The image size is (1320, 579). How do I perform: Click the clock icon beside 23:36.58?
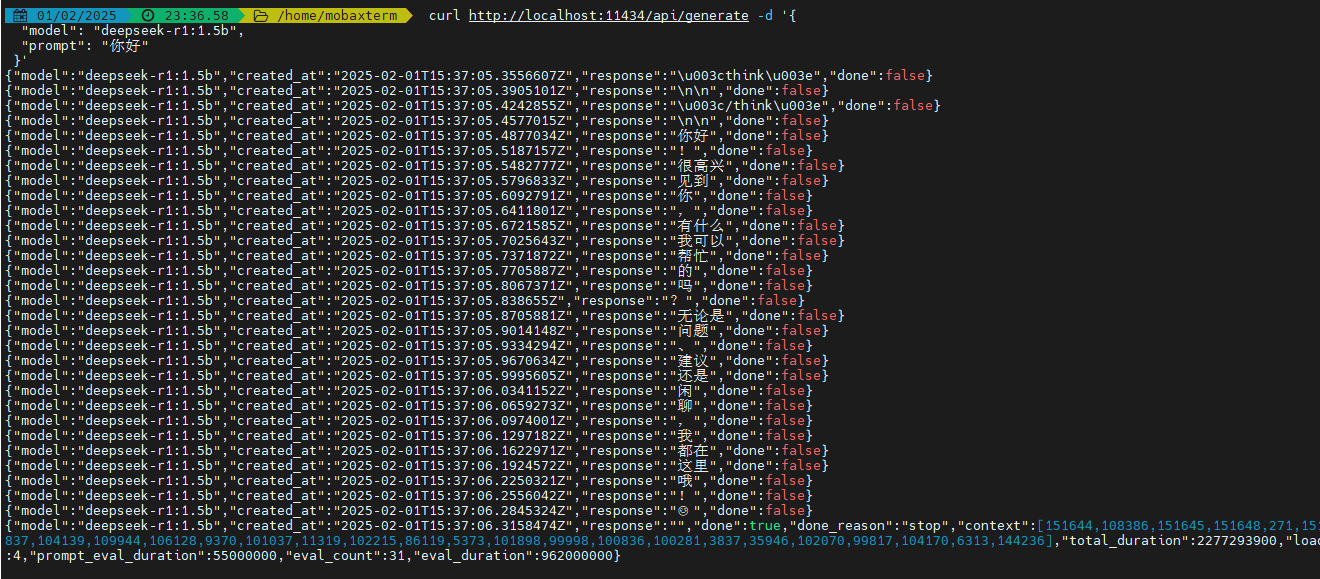pyautogui.click(x=148, y=16)
